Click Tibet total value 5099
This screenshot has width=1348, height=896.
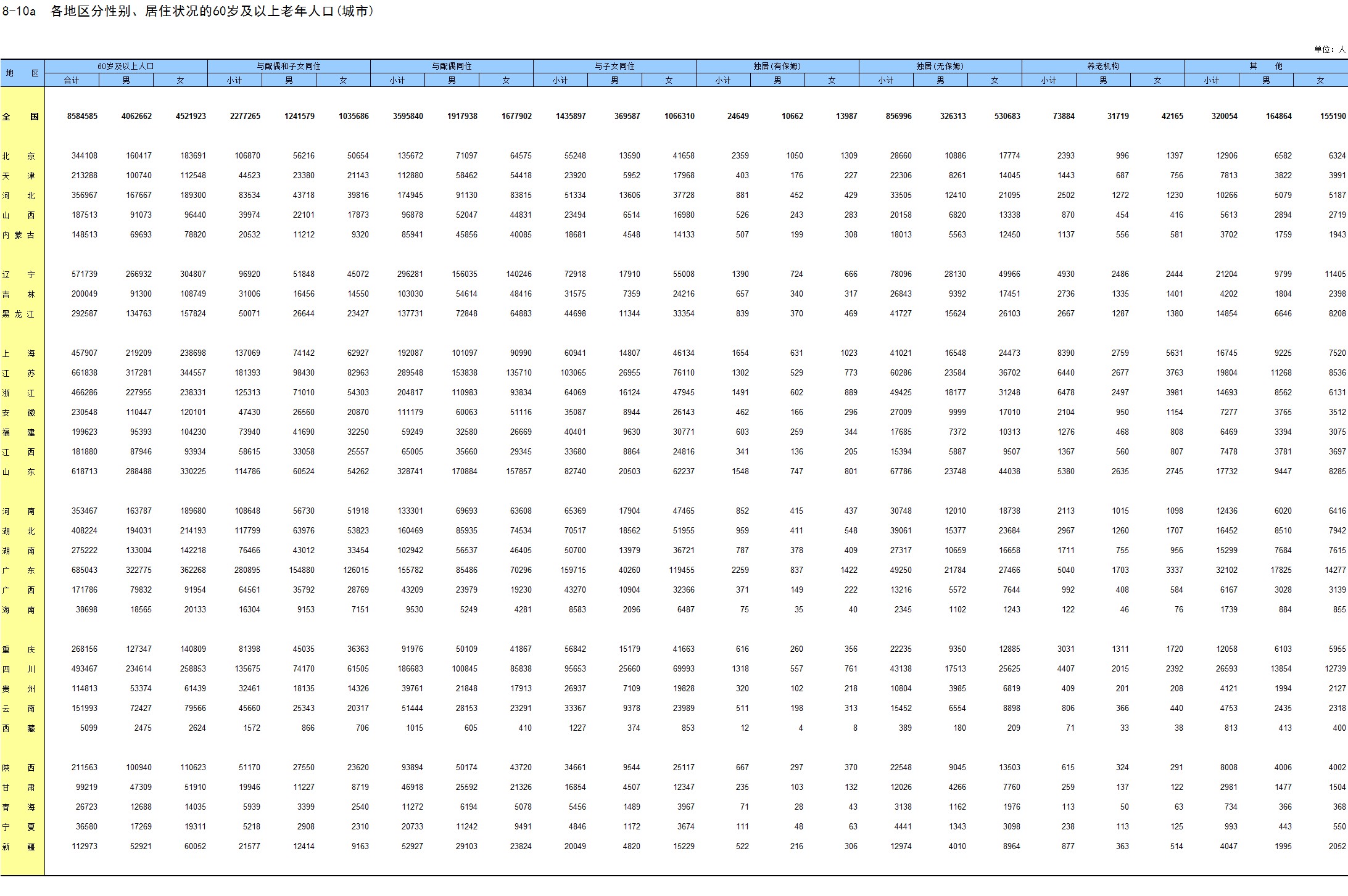pos(89,728)
